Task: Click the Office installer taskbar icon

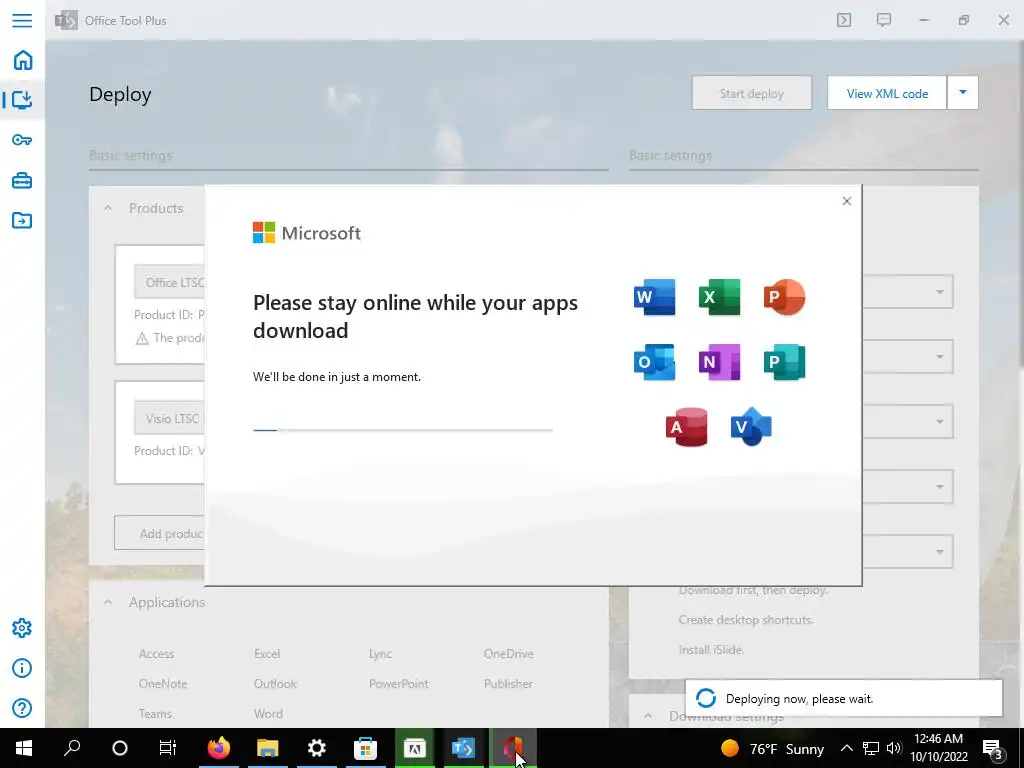Action: coord(513,748)
